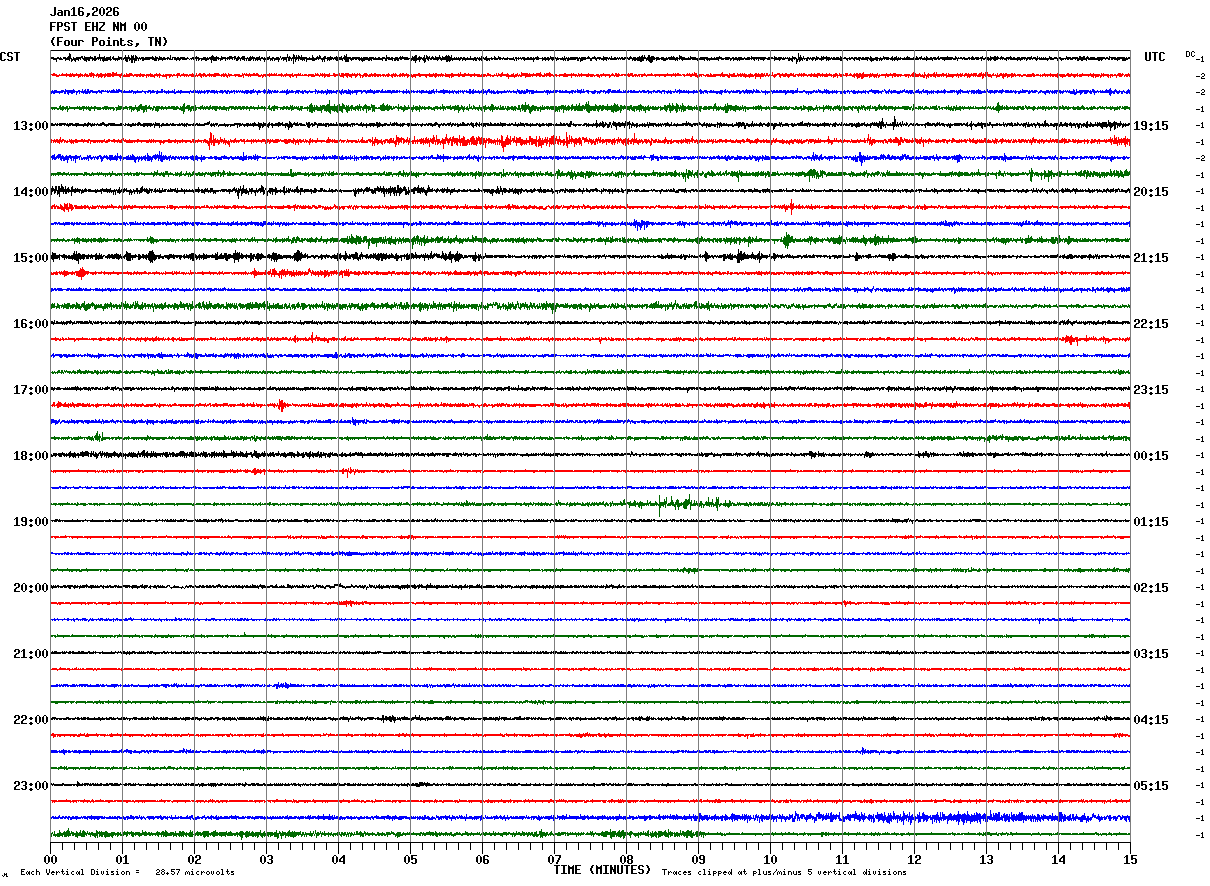
Task: Click minute tick label 14 on time axis
Action: coord(1058,859)
